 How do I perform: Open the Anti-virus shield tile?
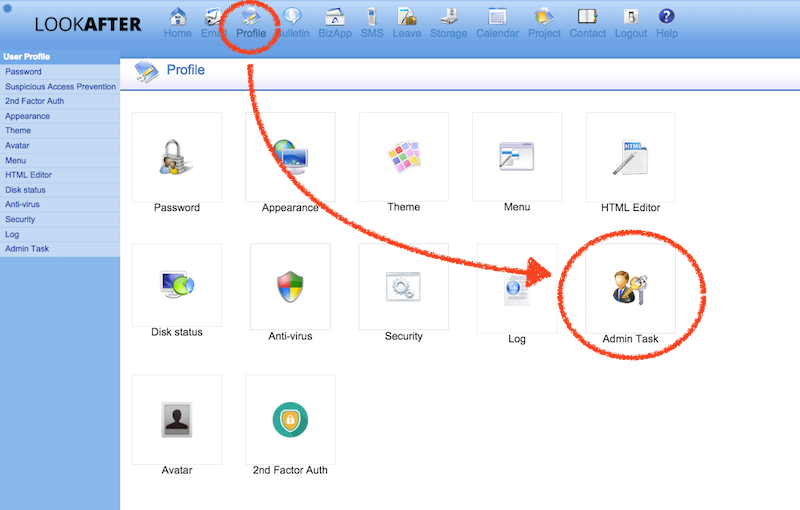[290, 287]
